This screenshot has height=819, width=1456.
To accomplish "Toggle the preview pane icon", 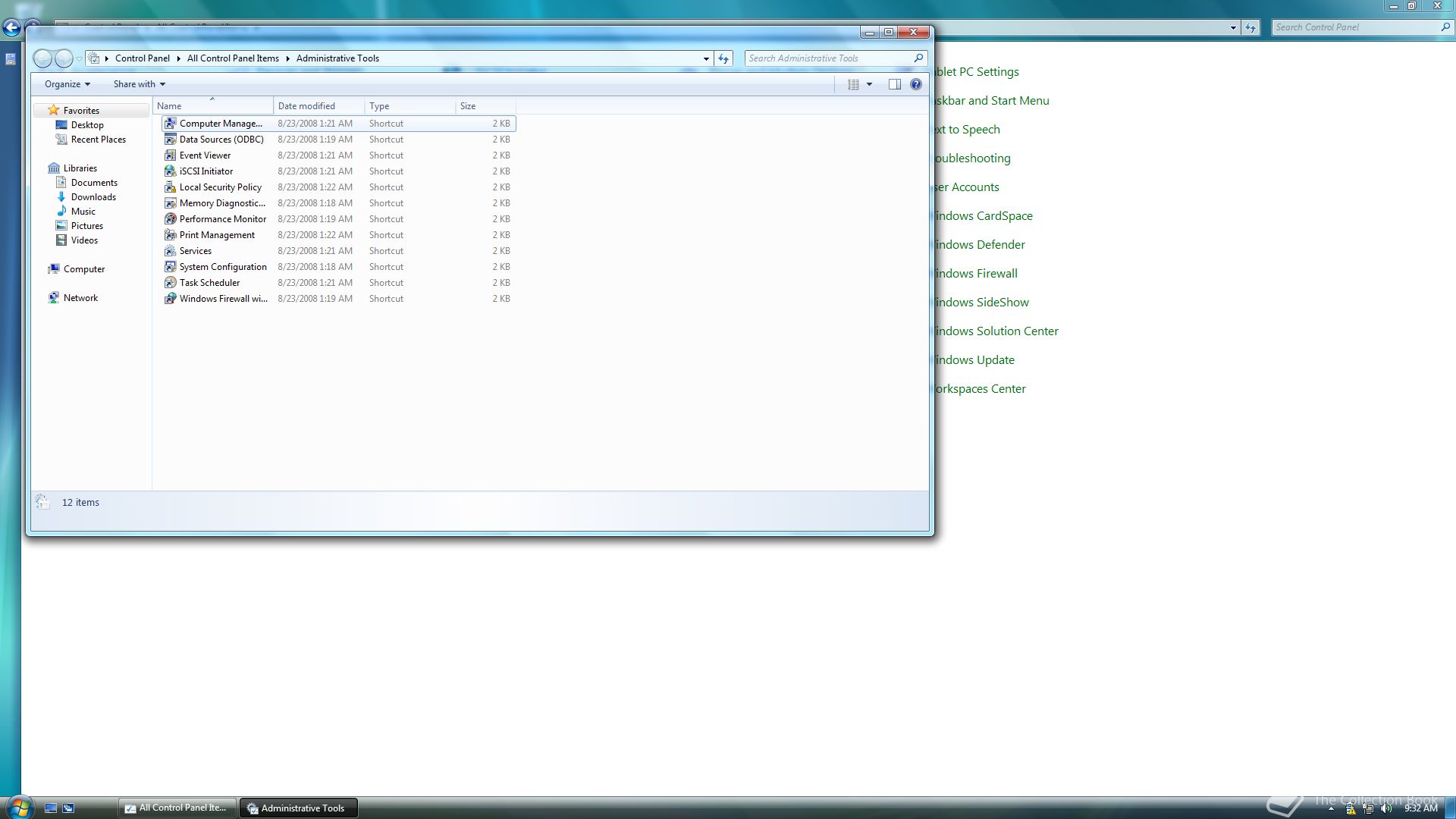I will point(895,84).
